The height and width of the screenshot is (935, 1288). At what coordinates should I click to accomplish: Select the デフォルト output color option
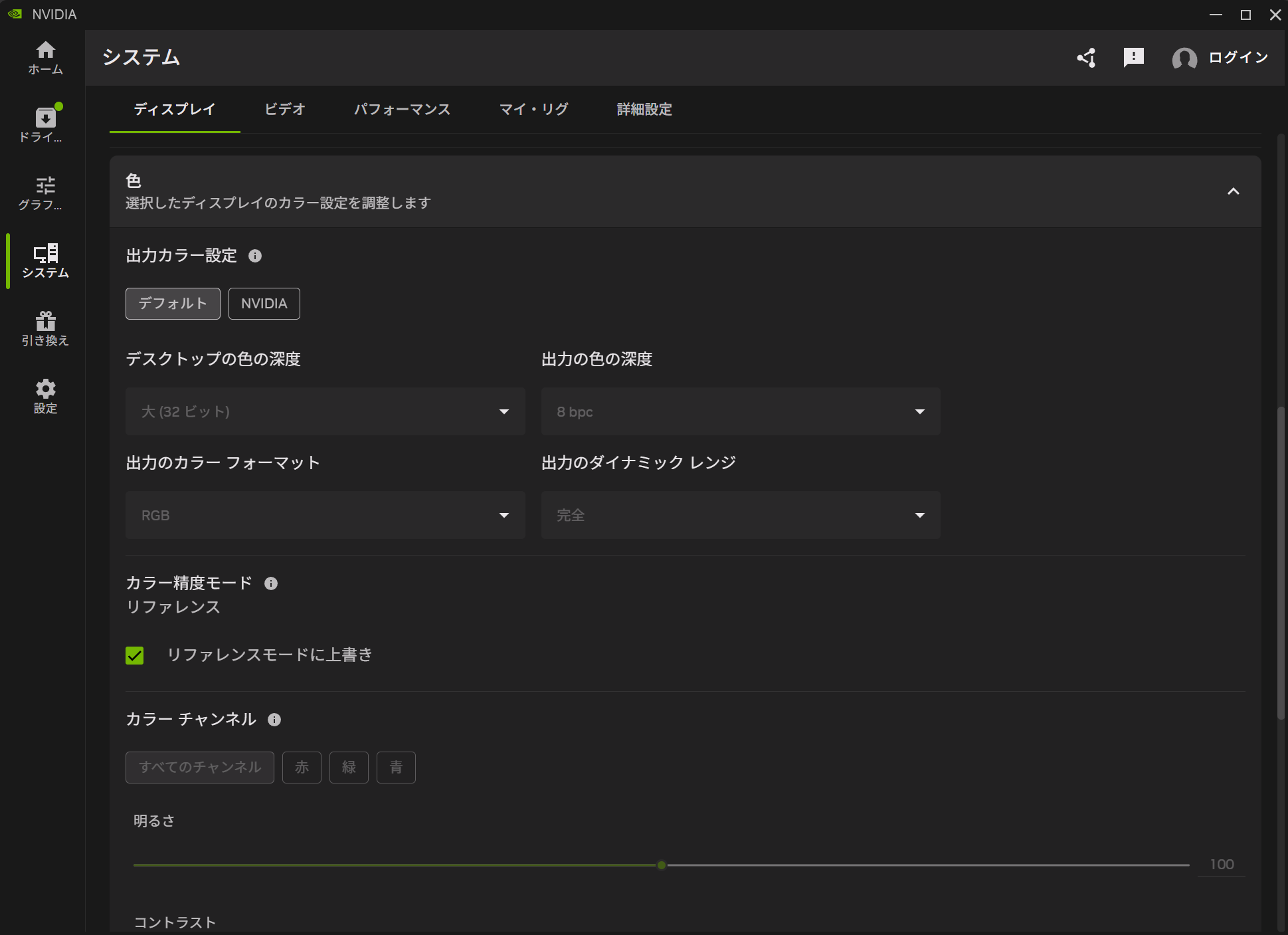(173, 304)
